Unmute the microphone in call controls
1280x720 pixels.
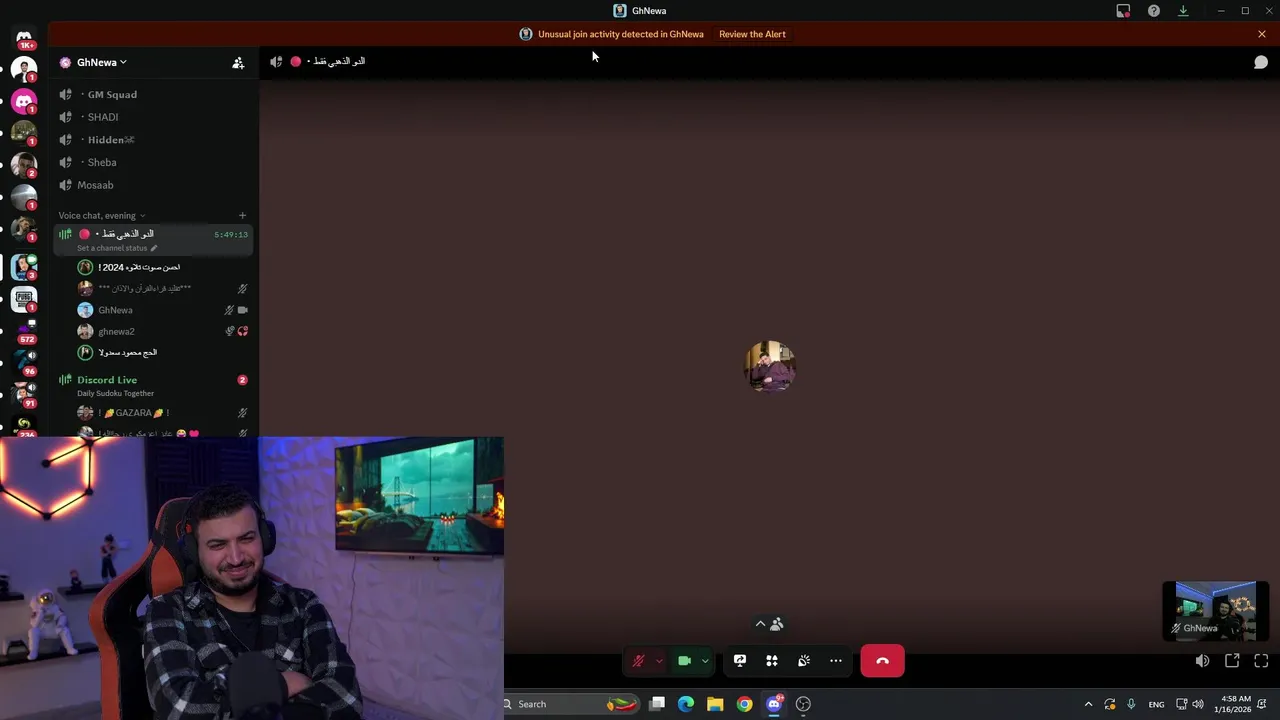[x=638, y=661]
